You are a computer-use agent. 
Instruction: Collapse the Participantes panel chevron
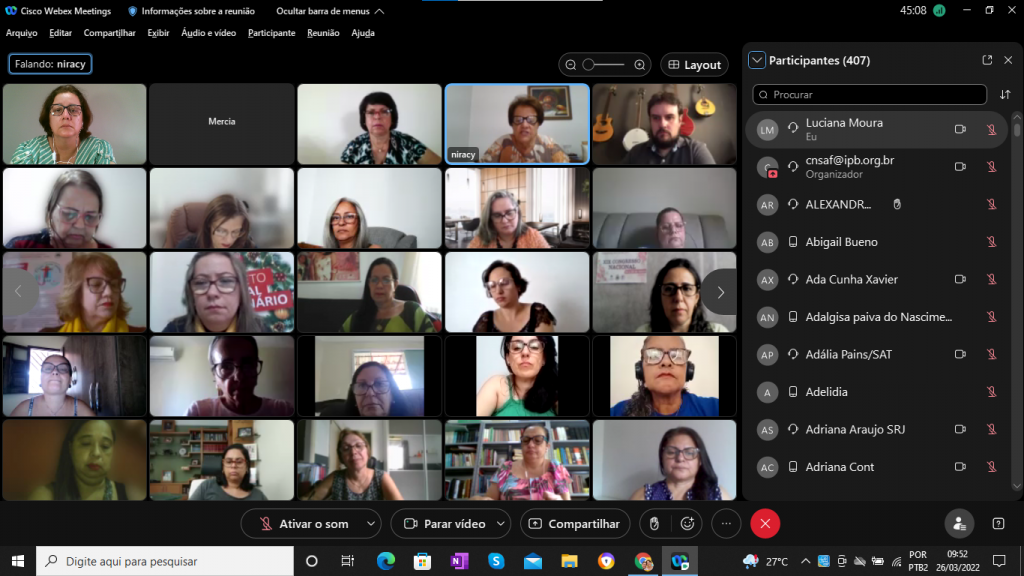point(757,60)
